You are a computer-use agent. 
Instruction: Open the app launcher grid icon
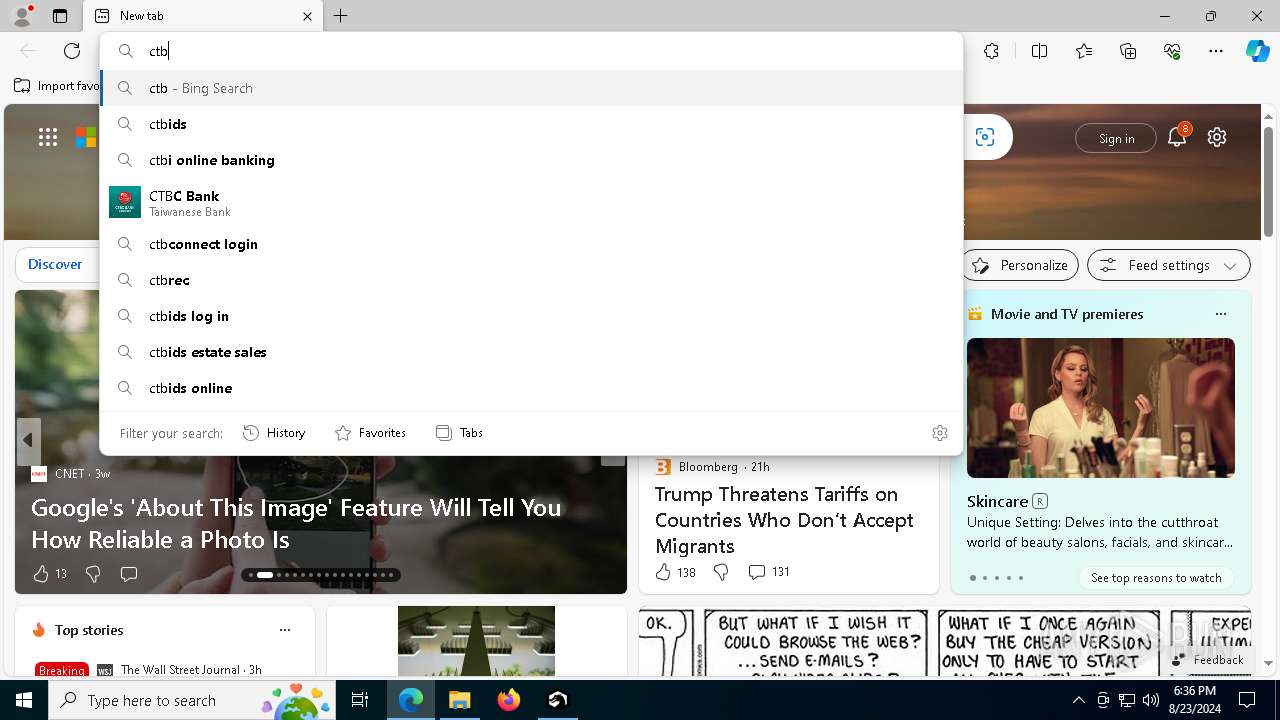[48, 137]
